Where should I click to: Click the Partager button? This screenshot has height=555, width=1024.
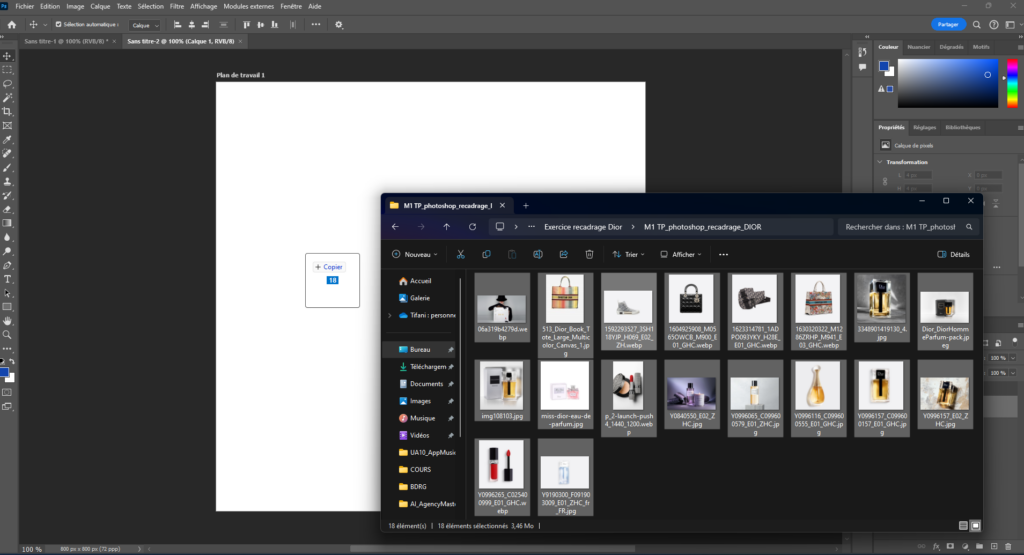point(948,24)
